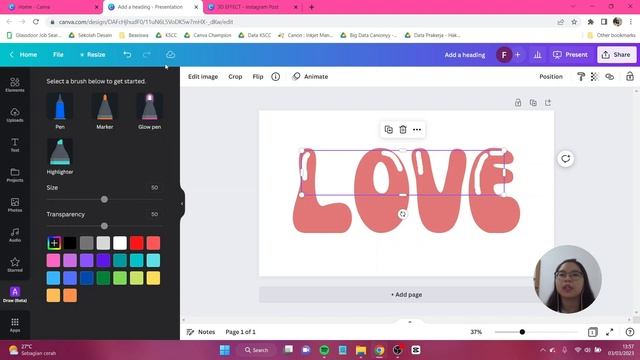Click the Add a heading design title
This screenshot has height=360, width=640.
[465, 54]
